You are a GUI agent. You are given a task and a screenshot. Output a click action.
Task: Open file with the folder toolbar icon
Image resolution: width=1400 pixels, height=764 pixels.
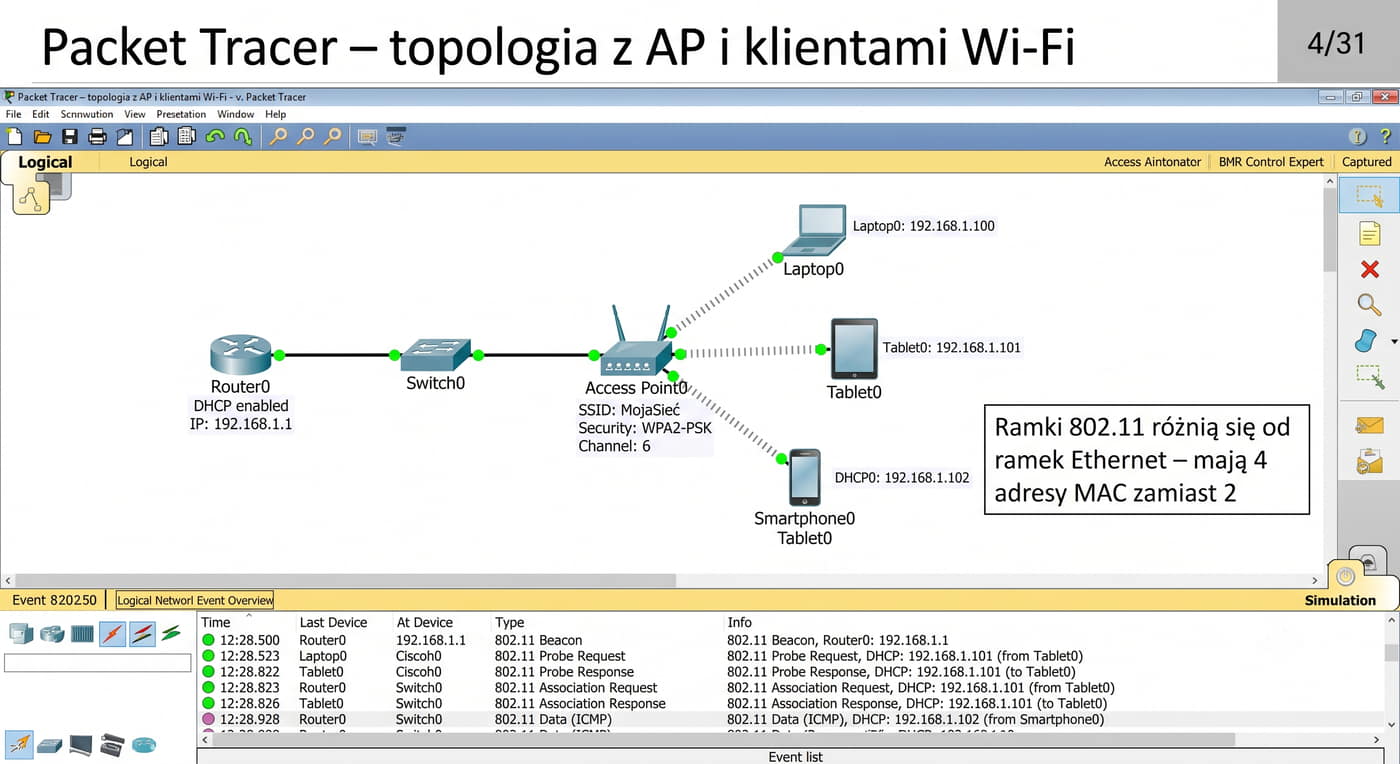point(42,137)
